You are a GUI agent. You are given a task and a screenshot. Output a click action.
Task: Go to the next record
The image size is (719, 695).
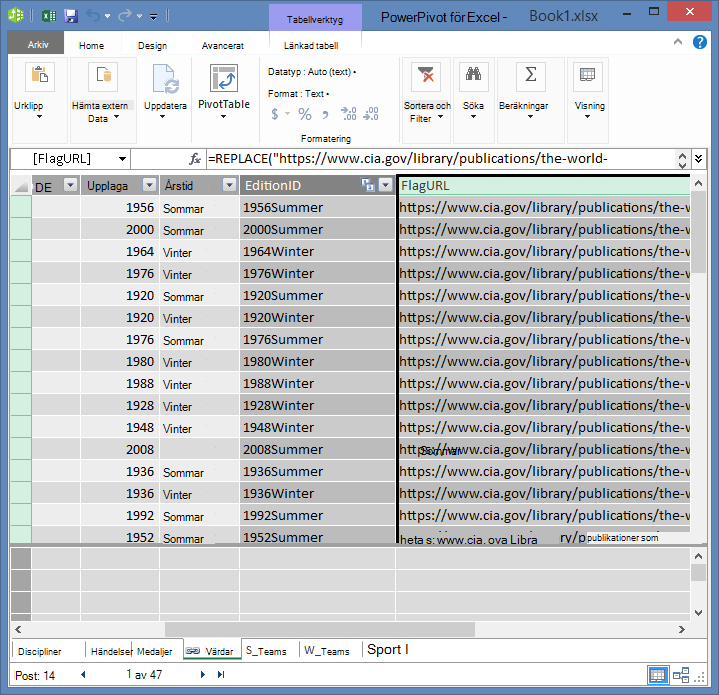(202, 675)
